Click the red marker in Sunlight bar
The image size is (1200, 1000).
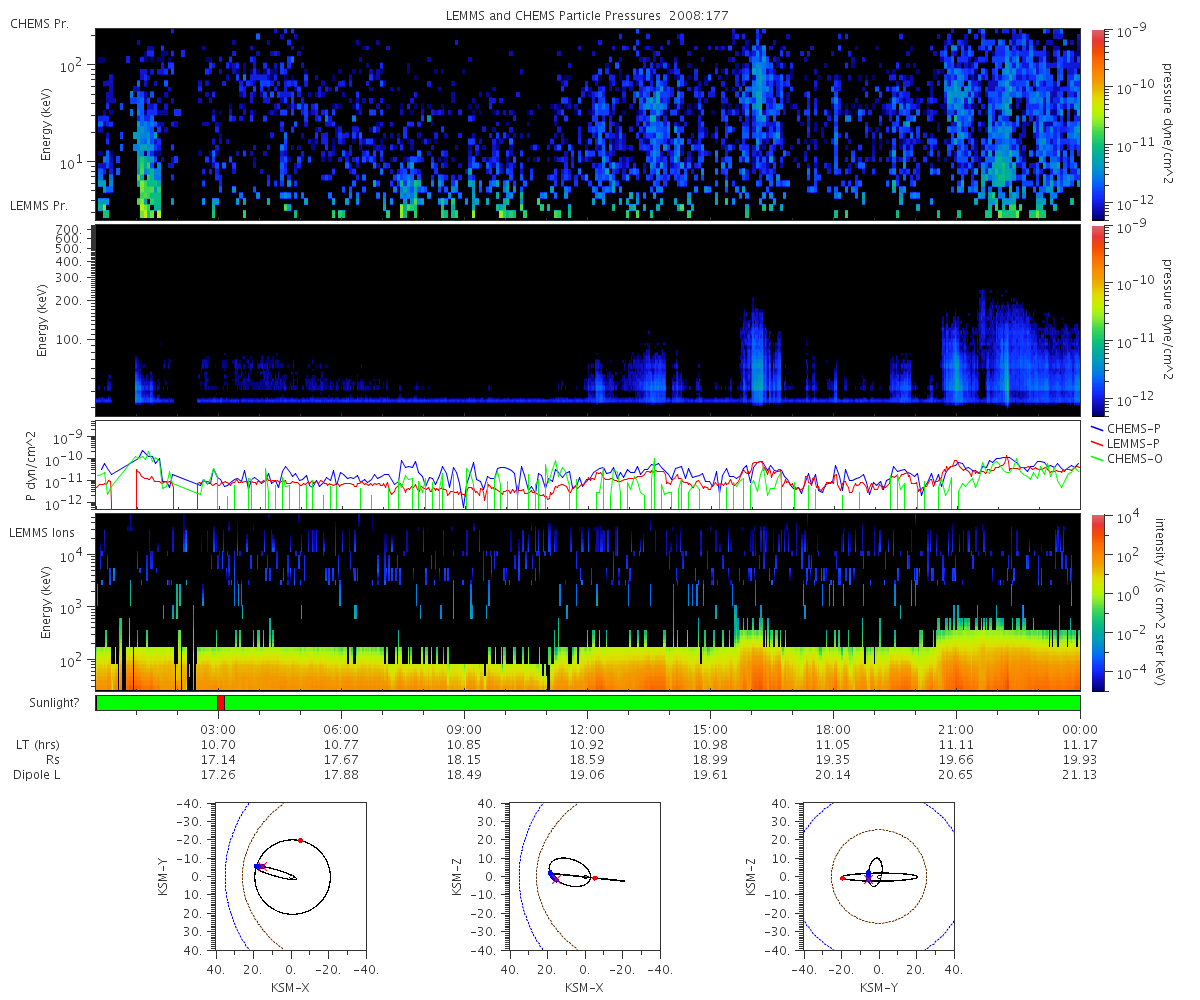tap(221, 703)
